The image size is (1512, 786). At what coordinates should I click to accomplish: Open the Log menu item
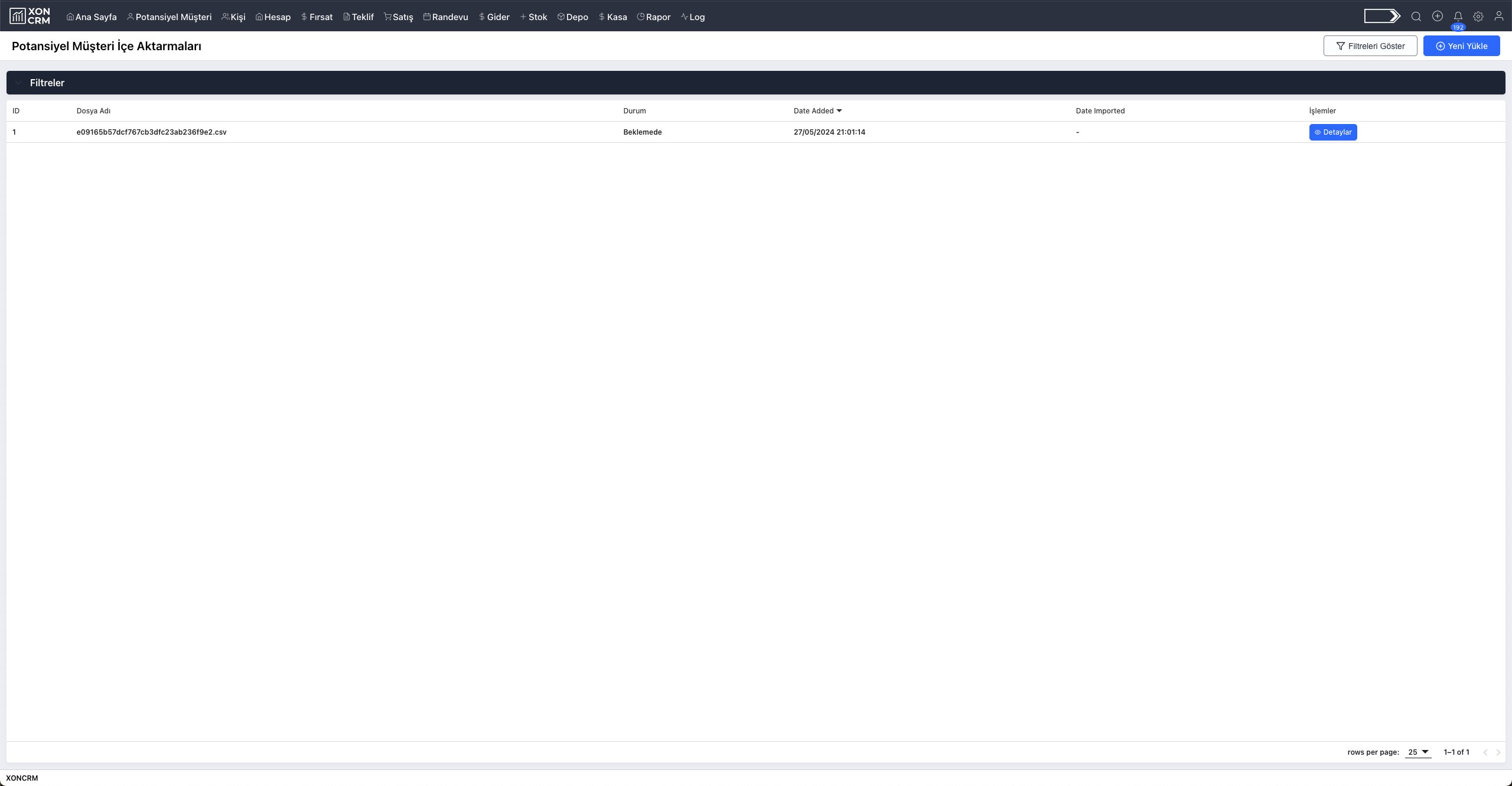coord(693,17)
